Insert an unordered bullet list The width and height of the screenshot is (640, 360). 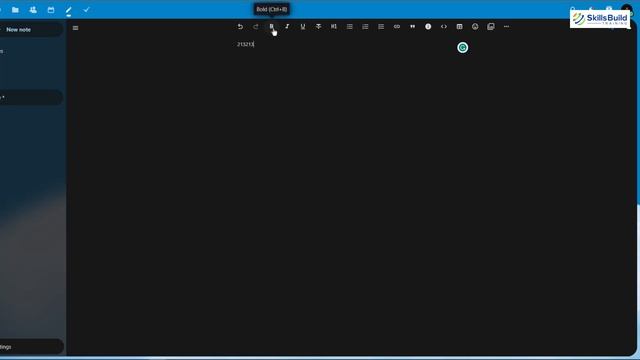point(349,27)
